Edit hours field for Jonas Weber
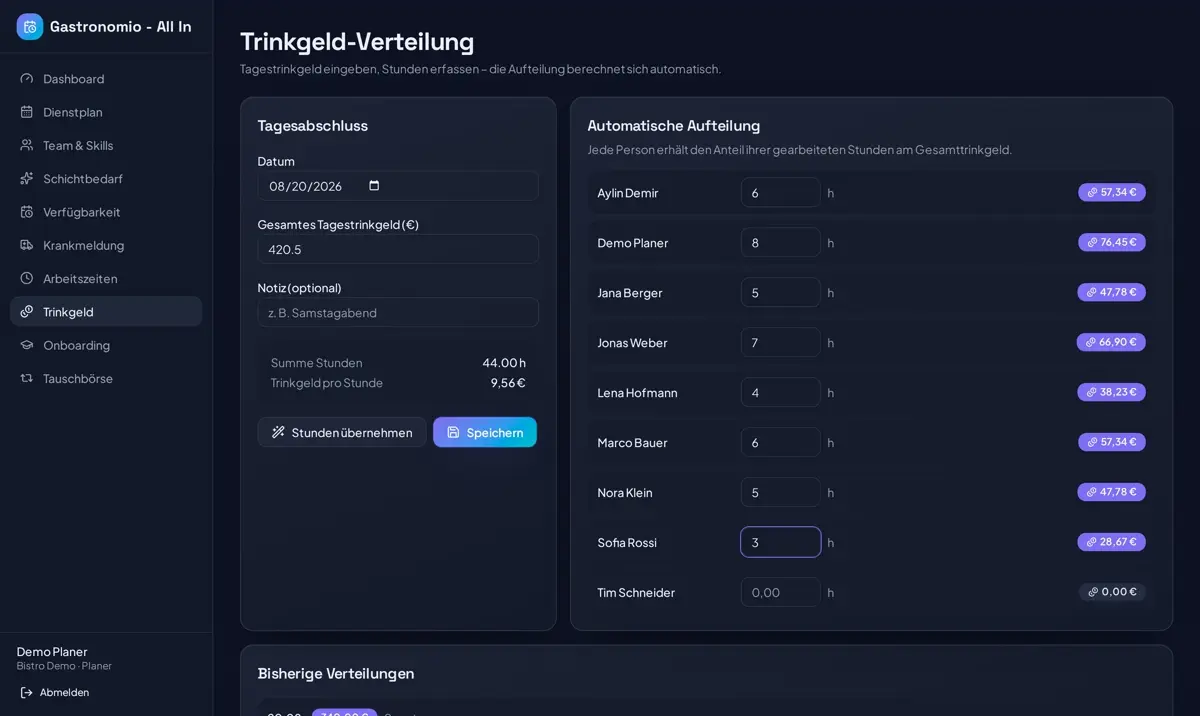The width and height of the screenshot is (1200, 716). (781, 342)
